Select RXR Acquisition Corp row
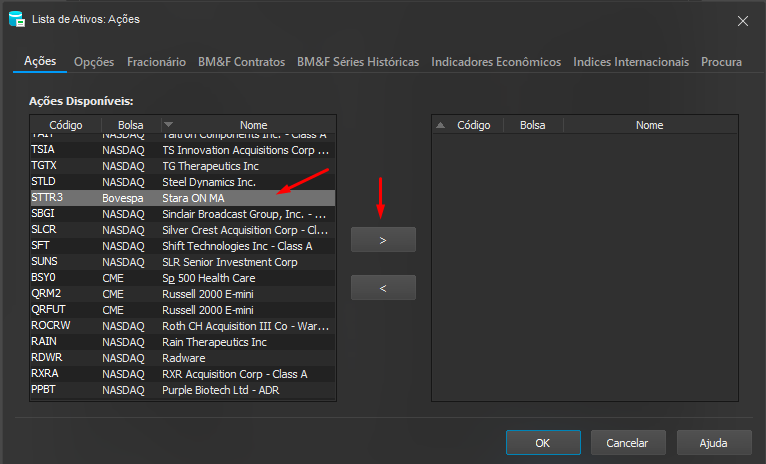Image resolution: width=766 pixels, height=464 pixels. (x=183, y=374)
